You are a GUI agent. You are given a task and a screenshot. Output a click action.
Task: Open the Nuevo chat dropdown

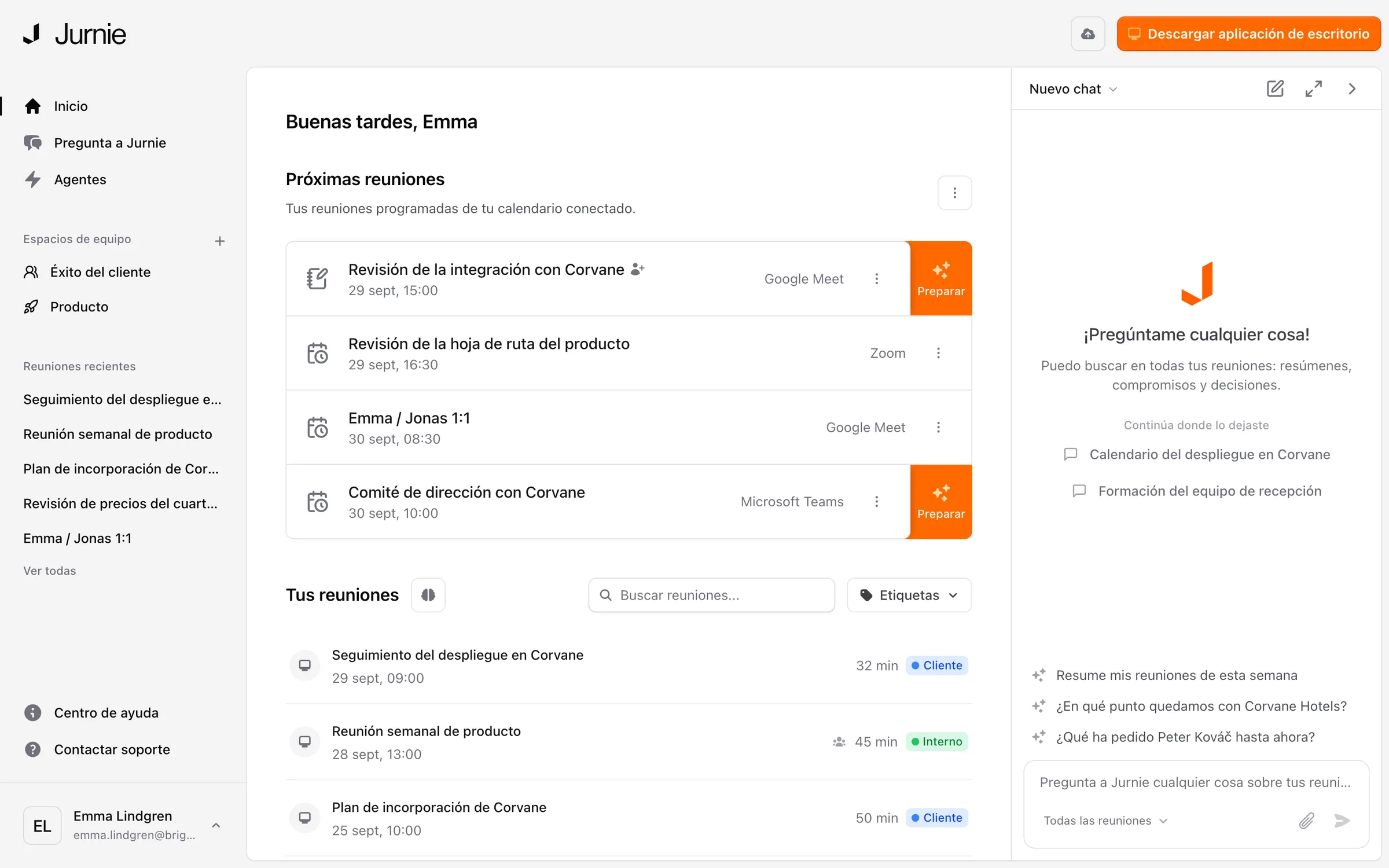click(x=1073, y=89)
